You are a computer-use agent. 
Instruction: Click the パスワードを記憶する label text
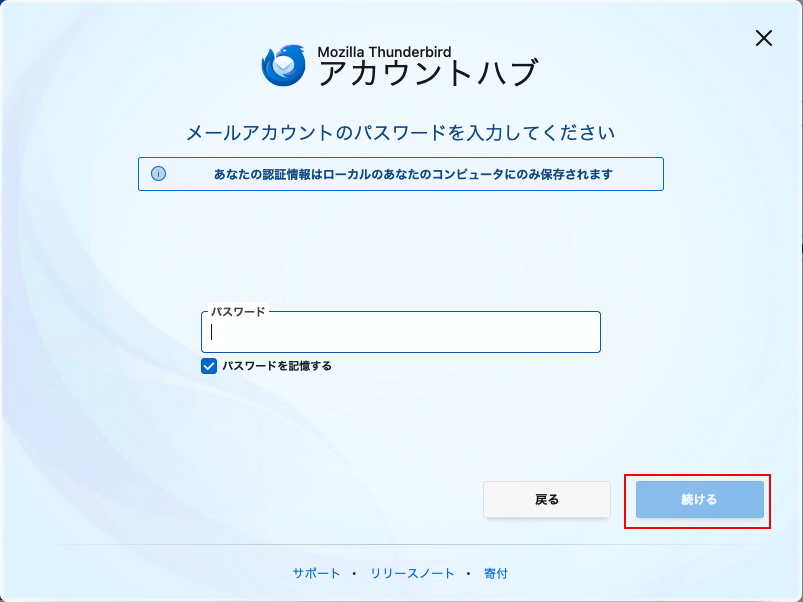[277, 366]
